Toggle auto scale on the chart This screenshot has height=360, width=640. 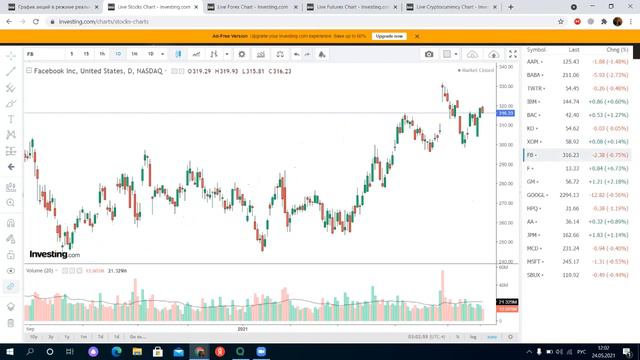click(492, 337)
